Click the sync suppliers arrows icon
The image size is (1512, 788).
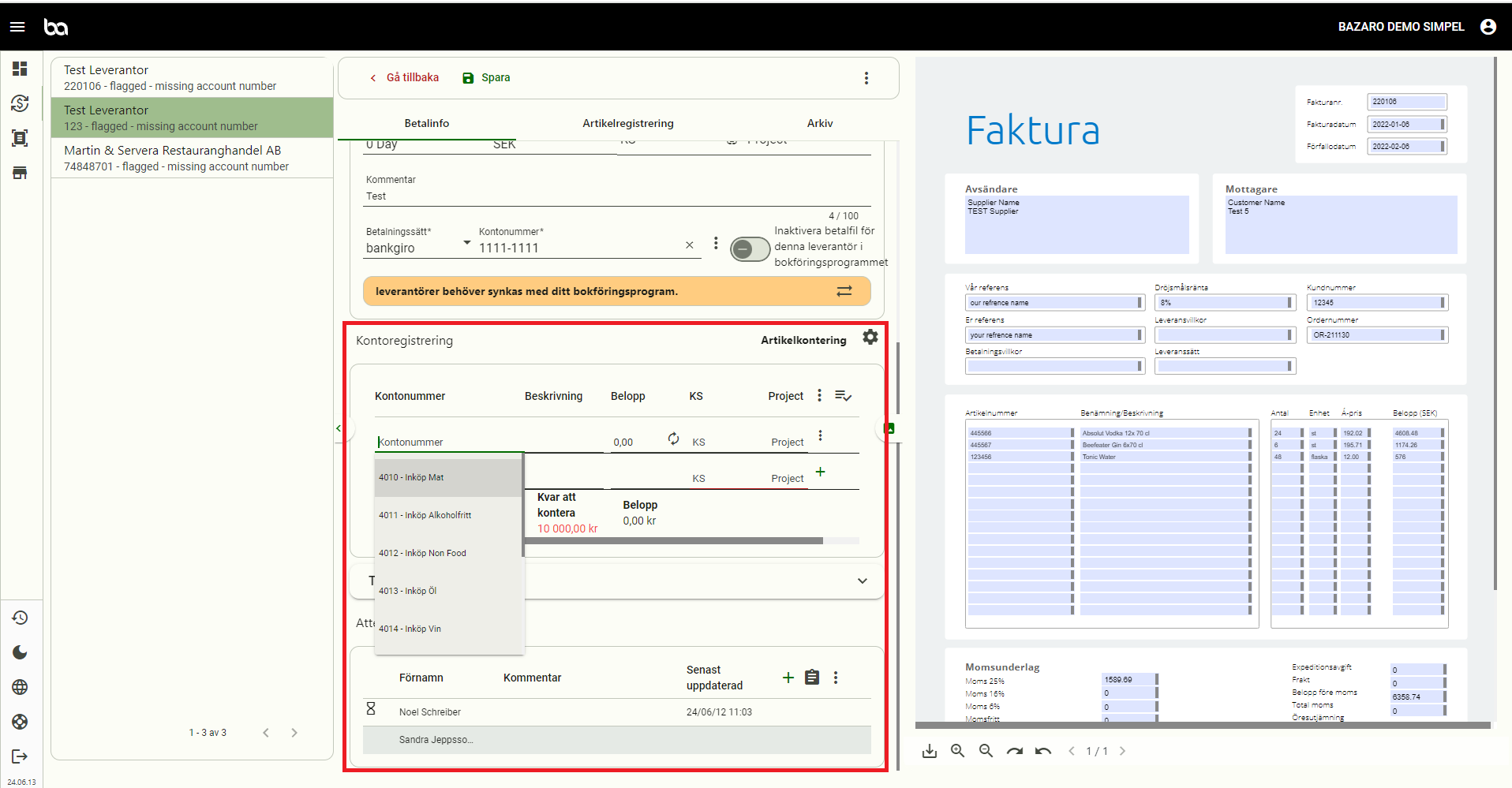tap(844, 291)
